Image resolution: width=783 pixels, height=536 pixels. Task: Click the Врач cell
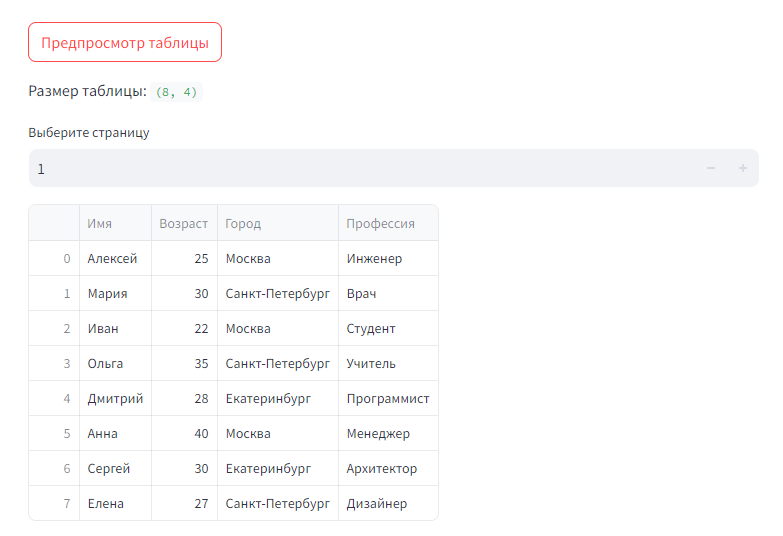click(x=389, y=293)
